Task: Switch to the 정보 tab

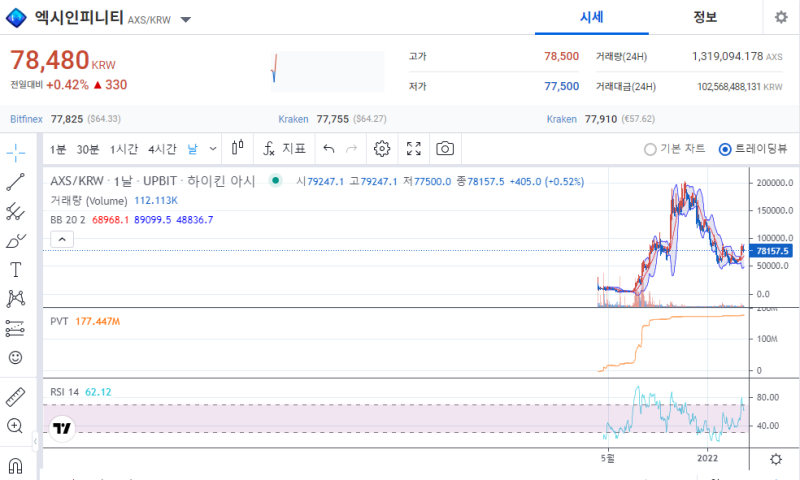Action: click(x=705, y=17)
